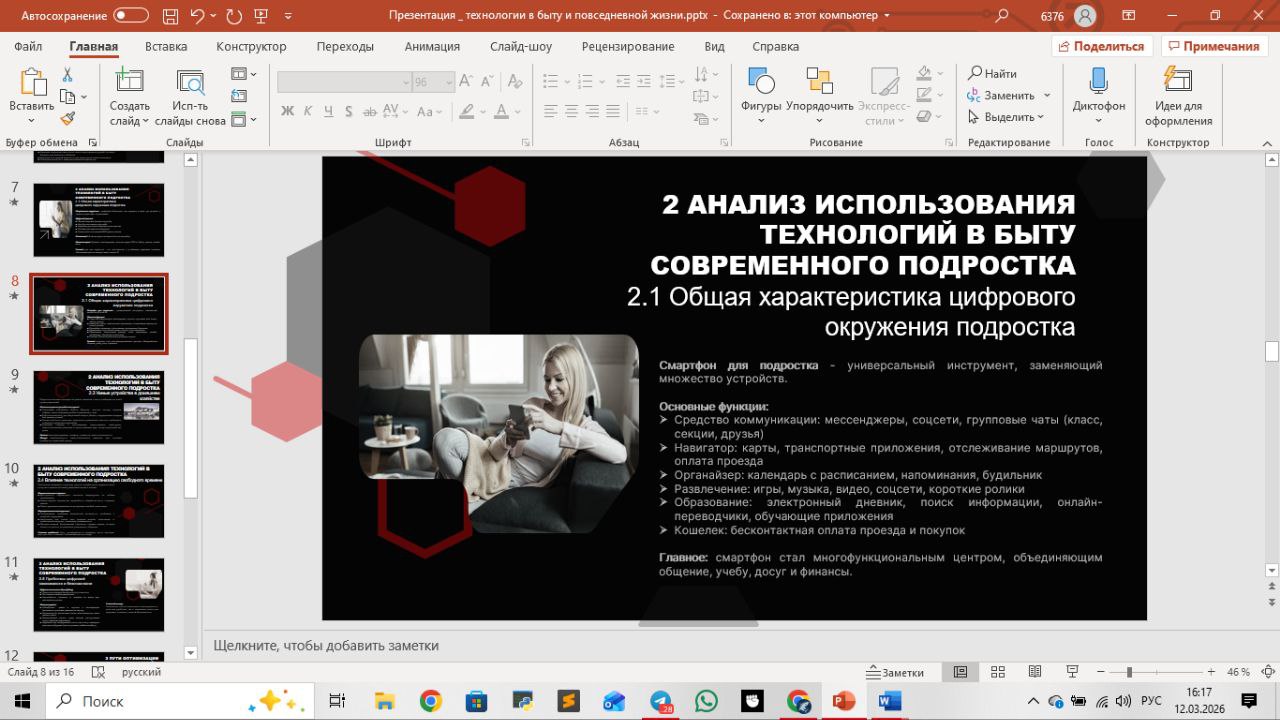
Task: Open WhatsApp from the taskbar
Action: pos(706,701)
